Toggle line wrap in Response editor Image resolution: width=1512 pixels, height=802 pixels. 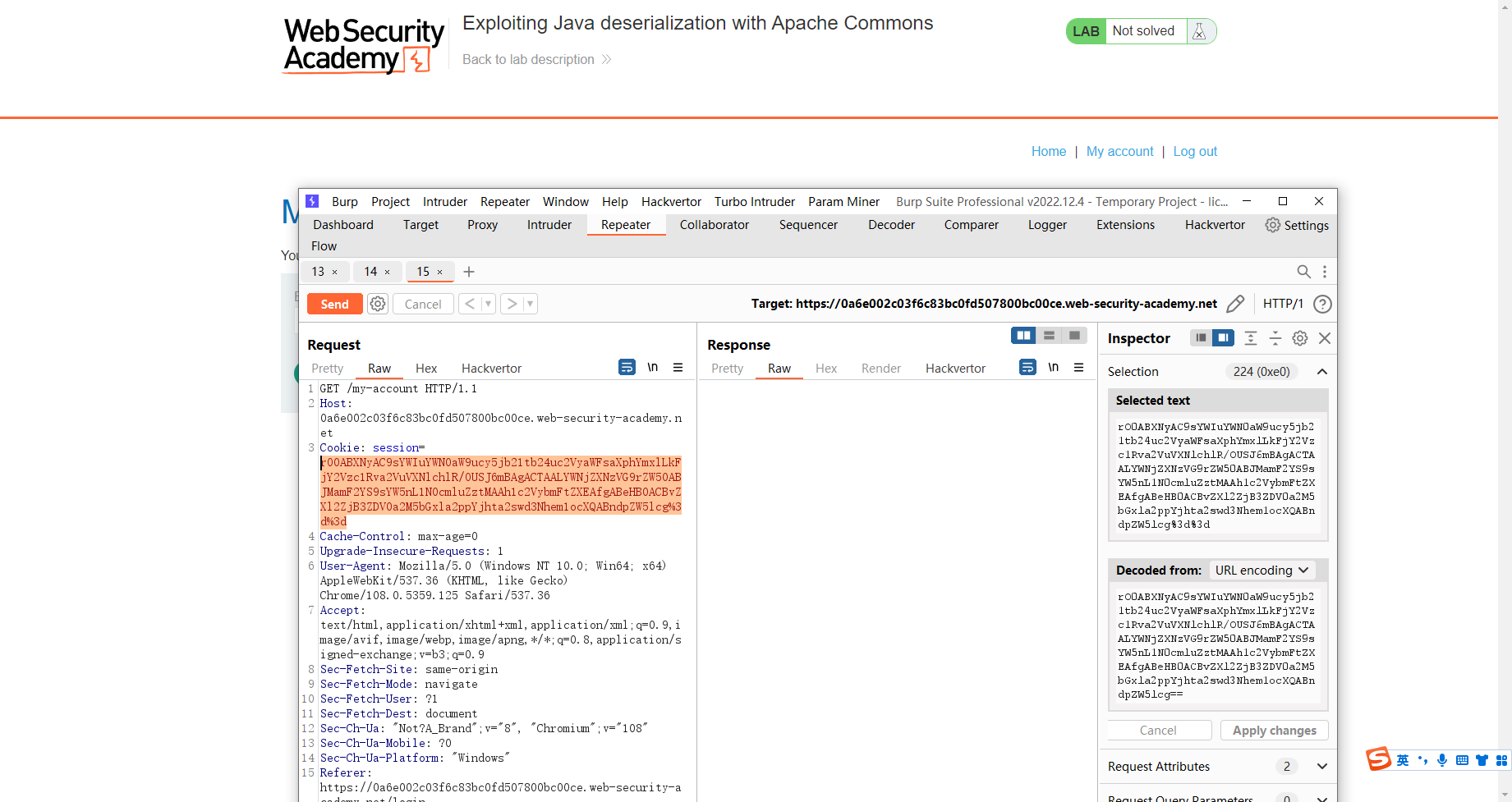(x=1027, y=367)
